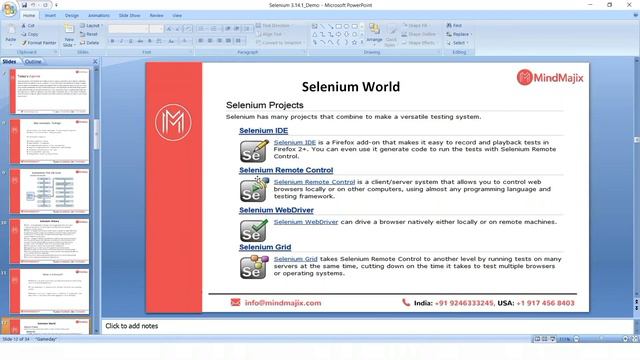Apply numbered list
640x360 pixels.
pyautogui.click(x=213, y=29)
